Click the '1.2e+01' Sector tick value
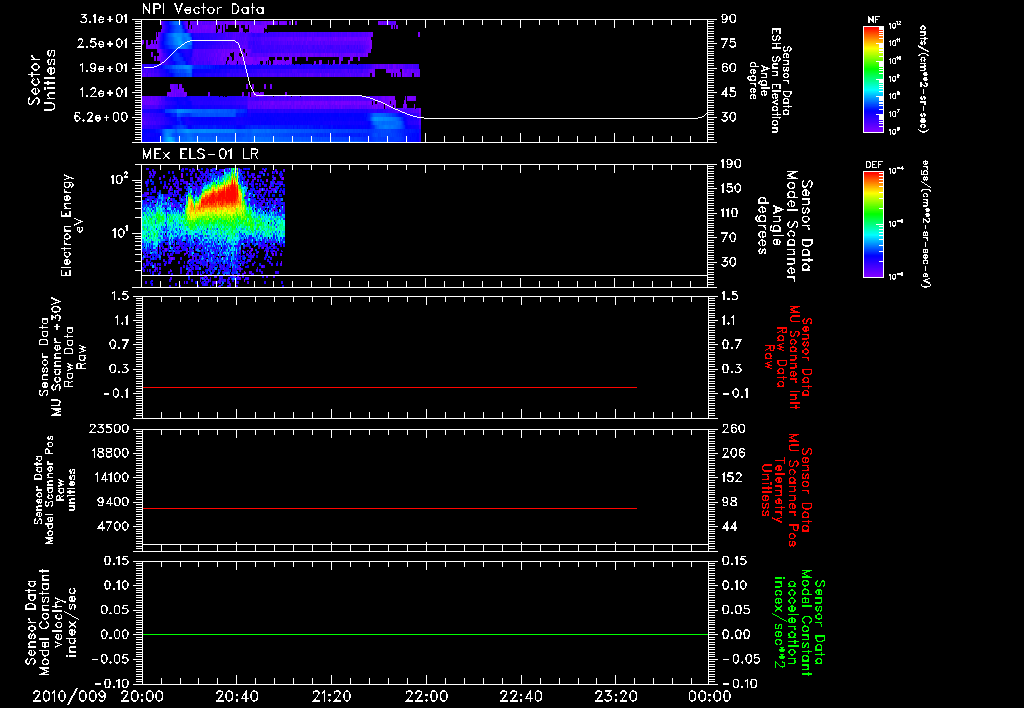1024x708 pixels. [x=105, y=93]
